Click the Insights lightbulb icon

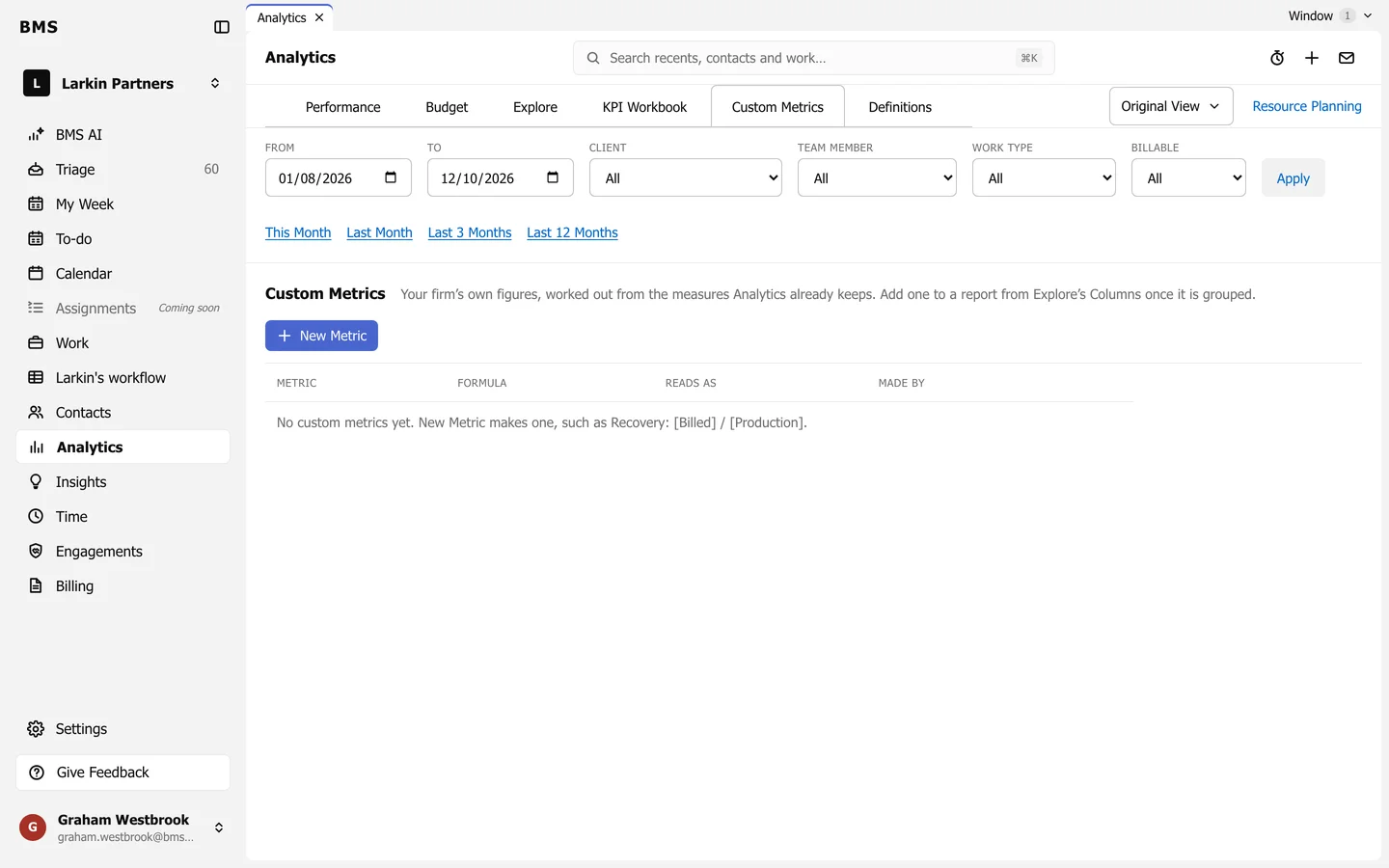coord(36,482)
